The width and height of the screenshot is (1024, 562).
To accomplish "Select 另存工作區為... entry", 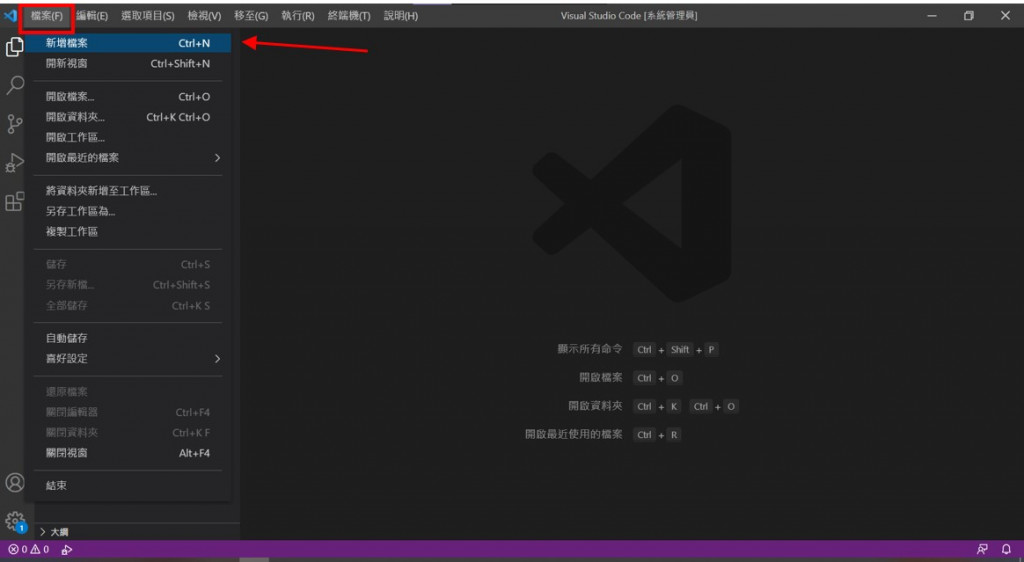I will click(128, 211).
